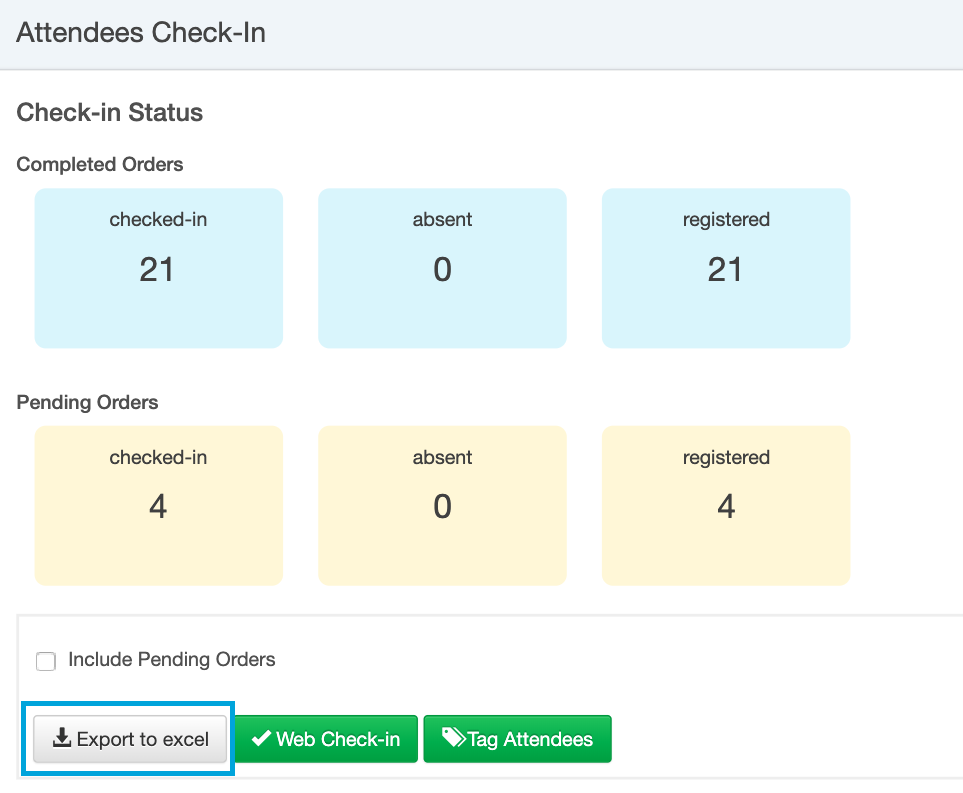This screenshot has width=963, height=793.
Task: Click the Pending Orders section label
Action: [87, 402]
